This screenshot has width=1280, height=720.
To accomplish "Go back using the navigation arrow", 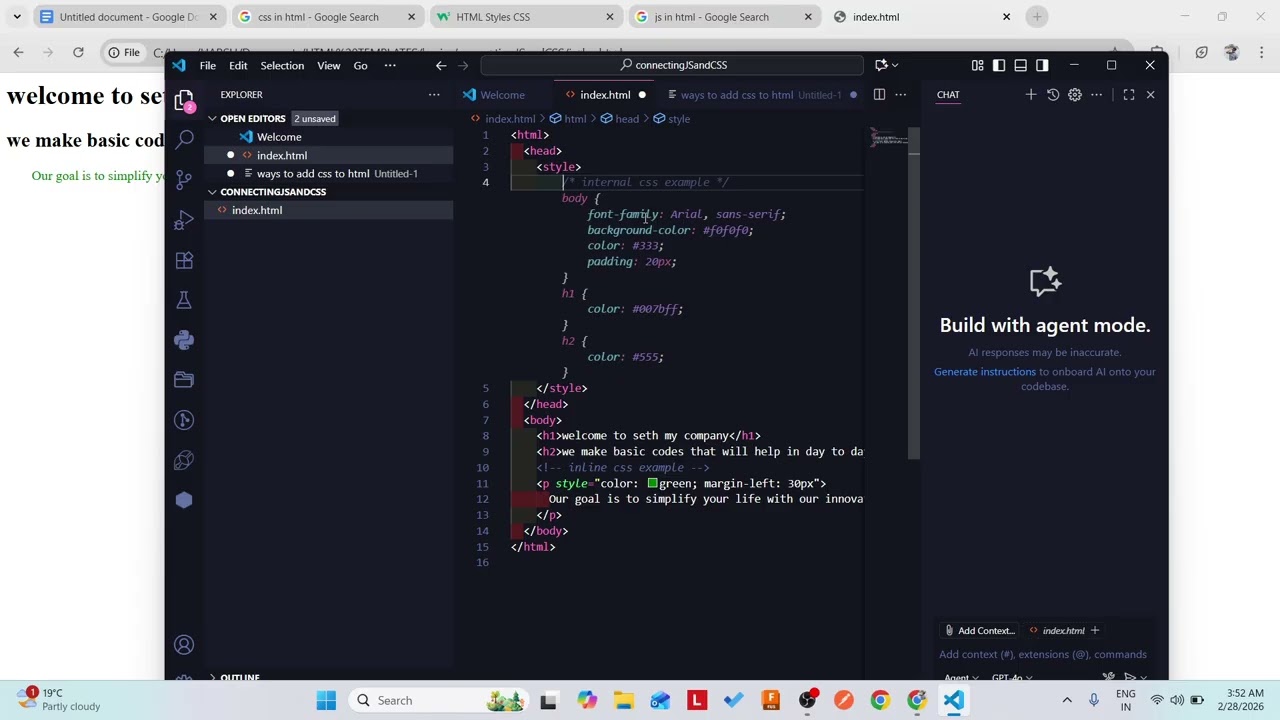I will click(441, 65).
